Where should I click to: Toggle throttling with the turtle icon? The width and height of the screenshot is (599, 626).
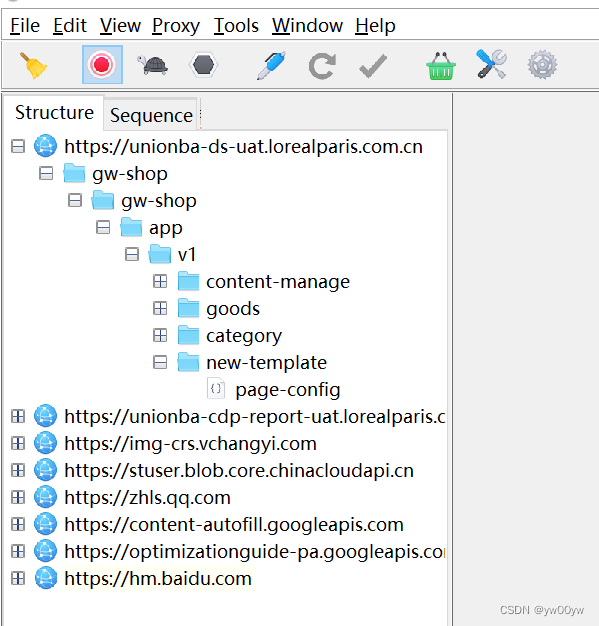coord(153,65)
